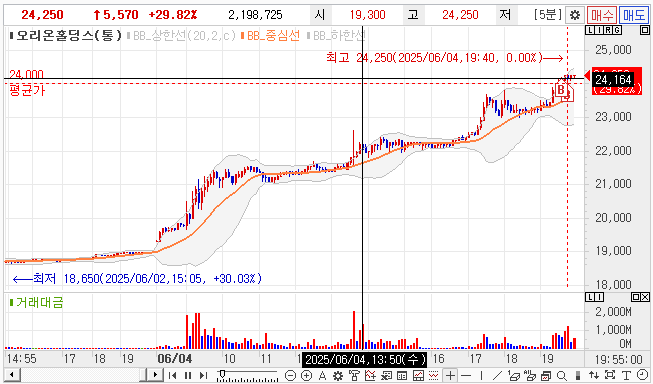Open the magnifier search icon
This screenshot has height=384, width=653.
pyautogui.click(x=561, y=375)
